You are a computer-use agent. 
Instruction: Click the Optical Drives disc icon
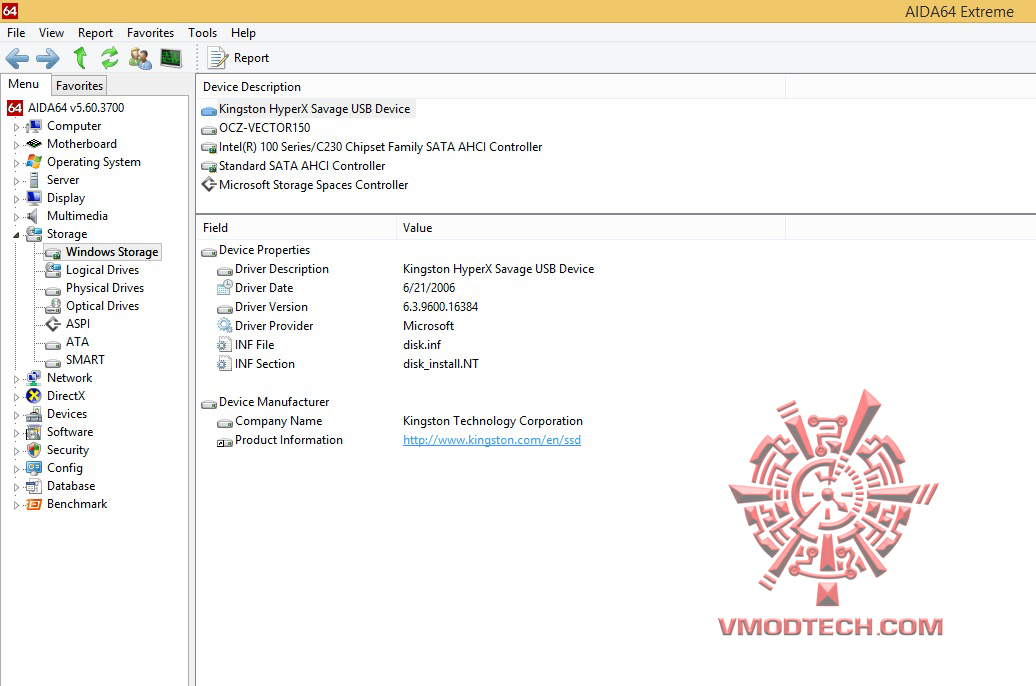54,306
